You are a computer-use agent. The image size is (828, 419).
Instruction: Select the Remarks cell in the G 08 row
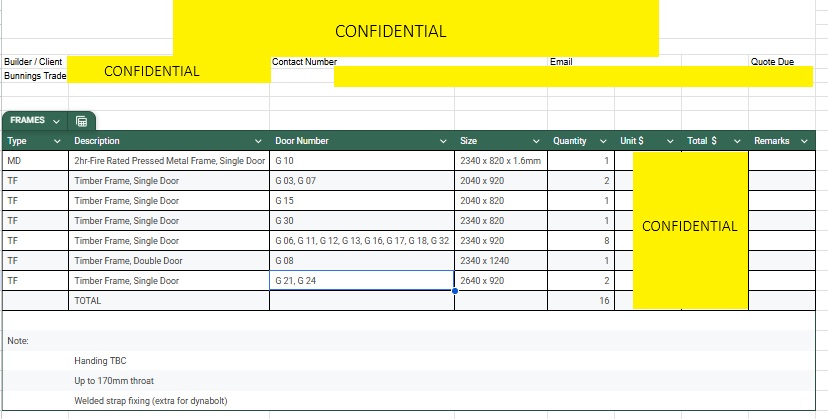click(782, 261)
